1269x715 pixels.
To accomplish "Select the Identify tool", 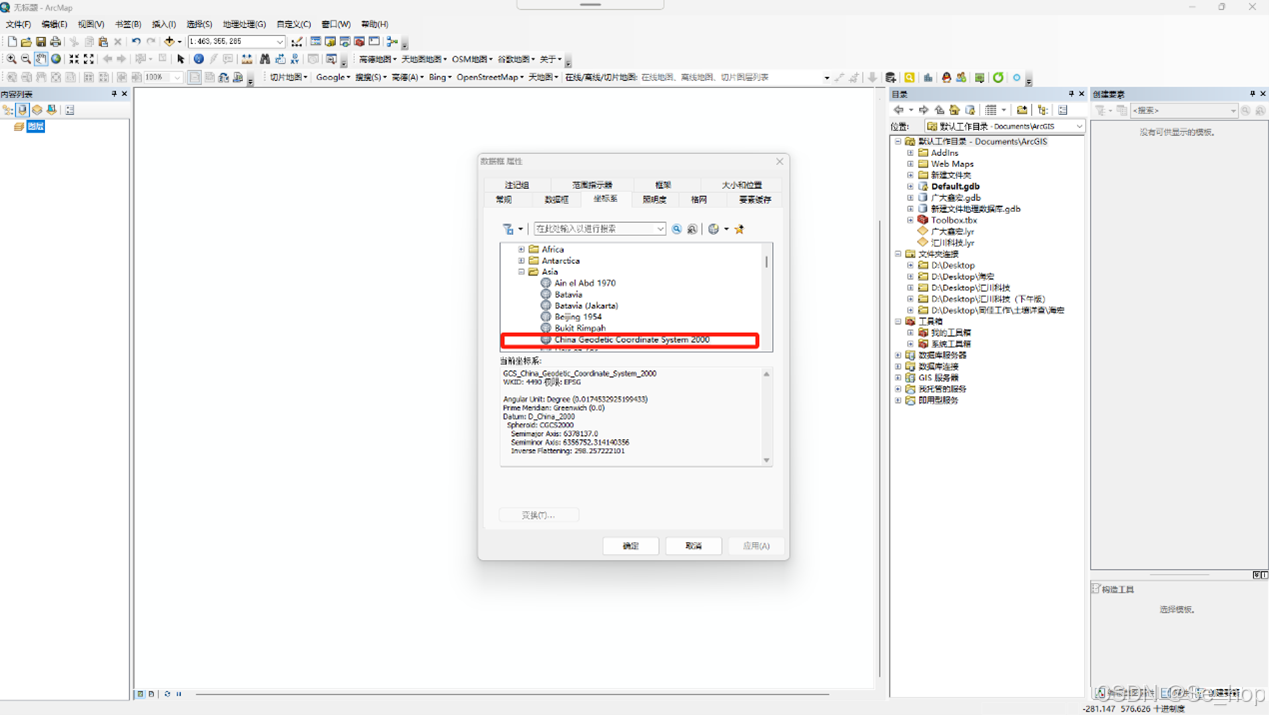I will coord(198,59).
